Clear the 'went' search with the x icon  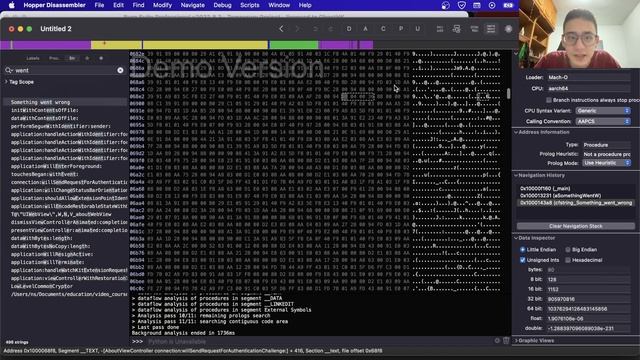120,70
